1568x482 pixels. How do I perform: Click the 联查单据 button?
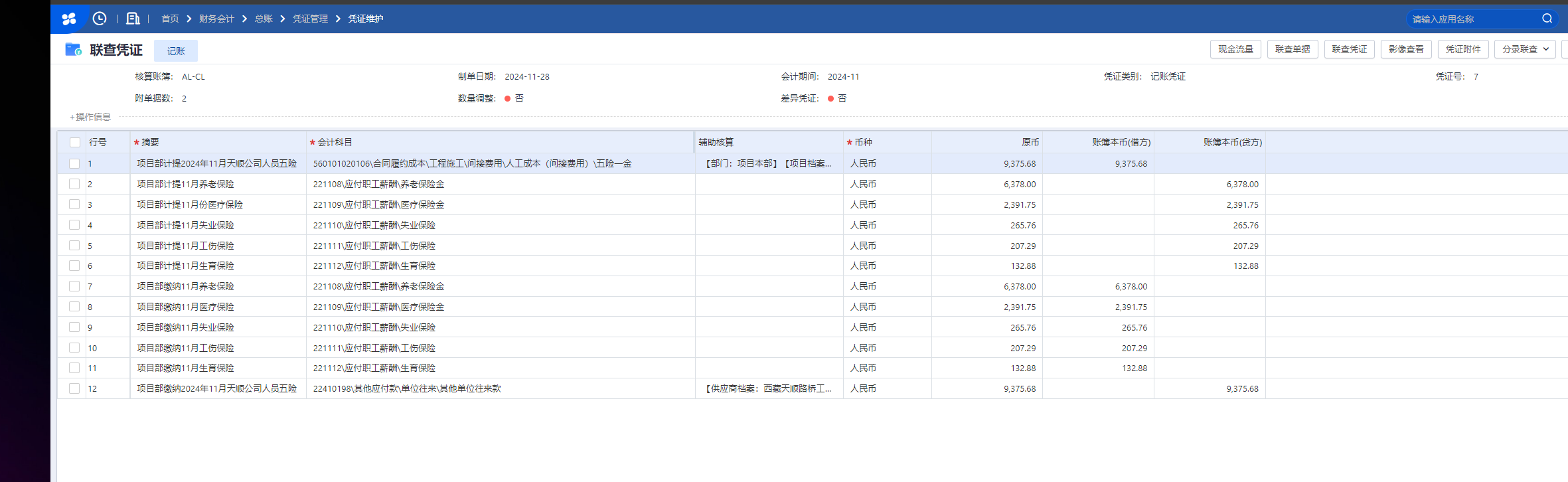click(1293, 49)
